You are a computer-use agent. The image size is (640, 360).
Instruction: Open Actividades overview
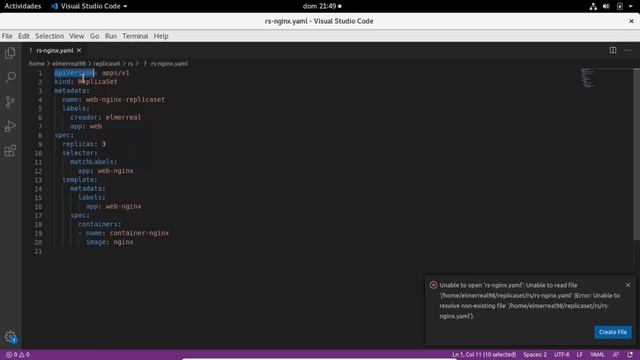(22, 6)
